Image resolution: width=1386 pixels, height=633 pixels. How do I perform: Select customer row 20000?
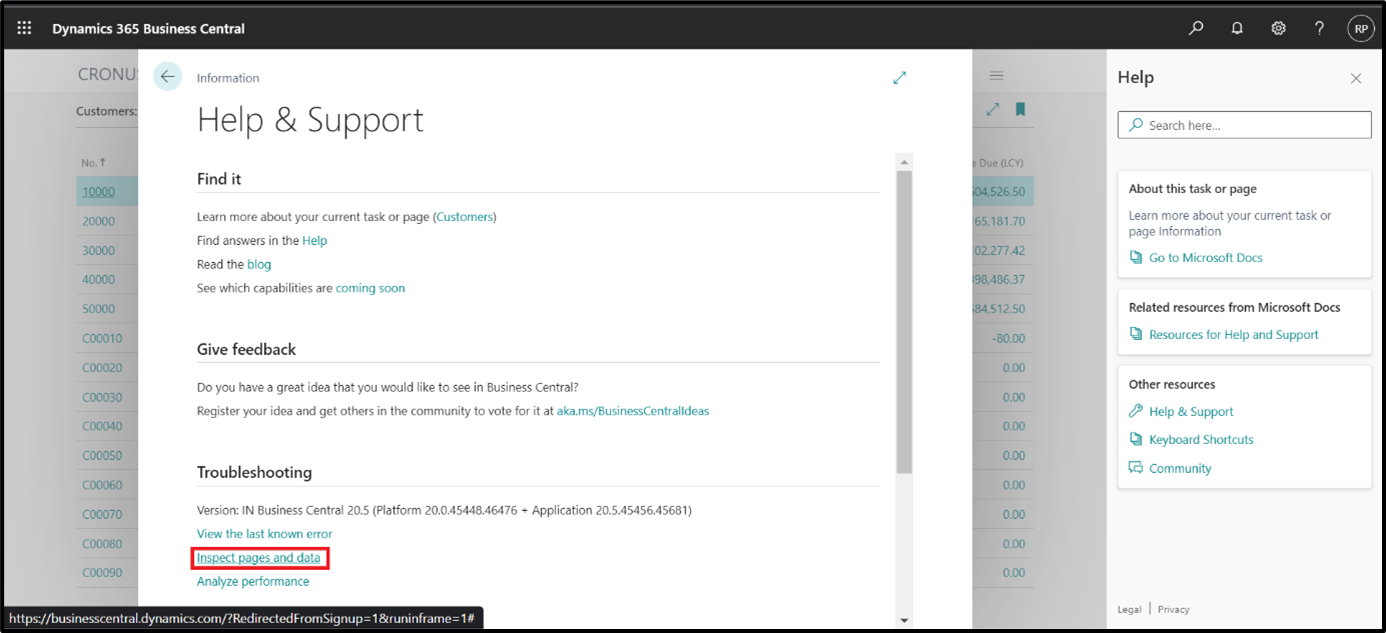tap(98, 221)
